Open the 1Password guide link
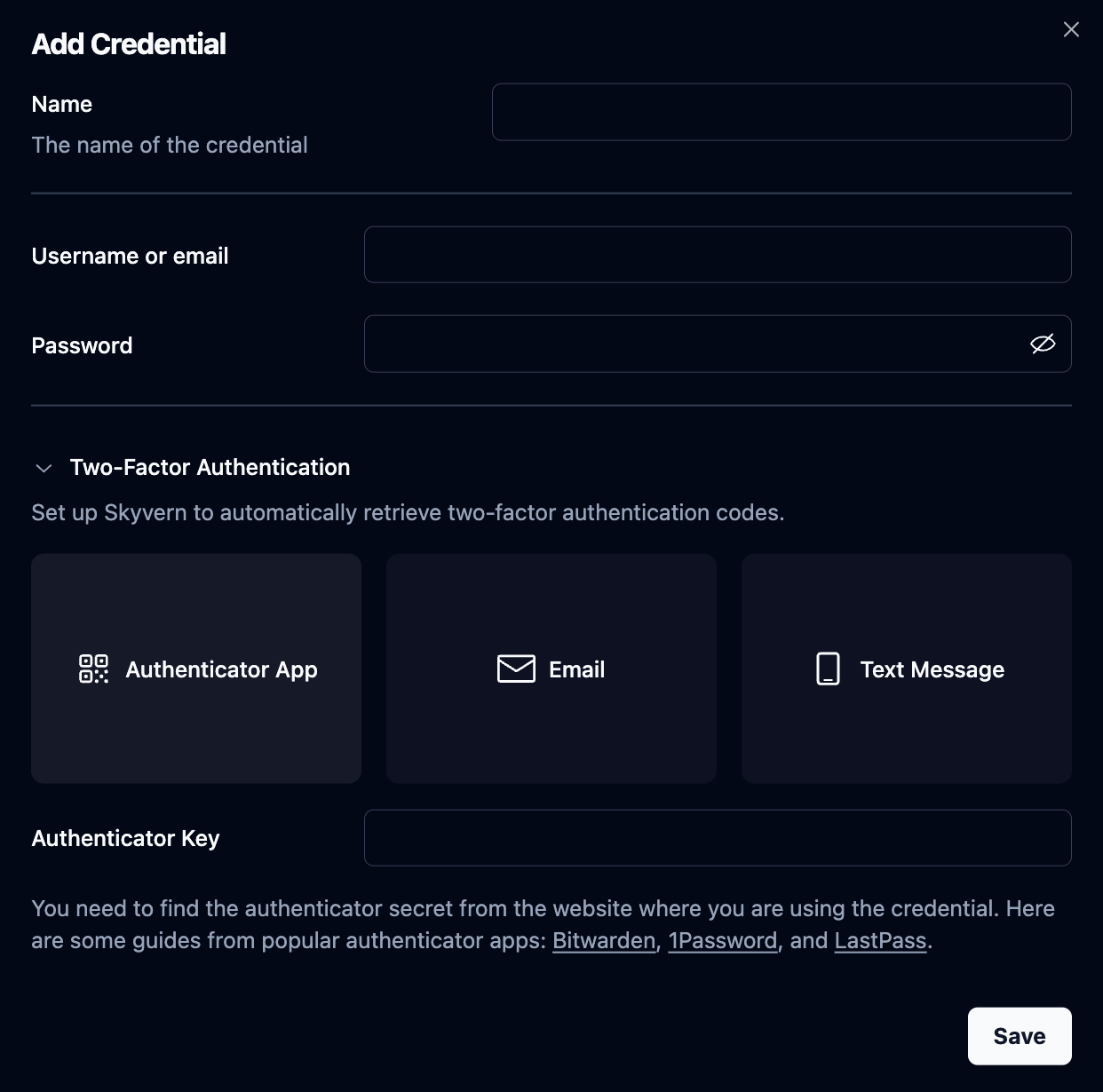The width and height of the screenshot is (1103, 1092). click(722, 939)
